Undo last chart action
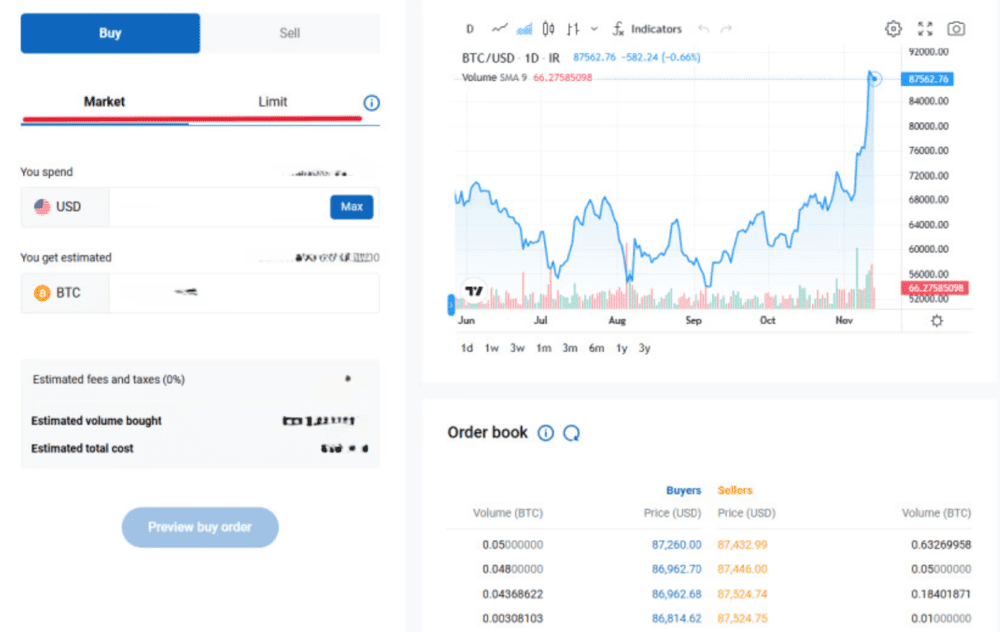 (x=703, y=29)
